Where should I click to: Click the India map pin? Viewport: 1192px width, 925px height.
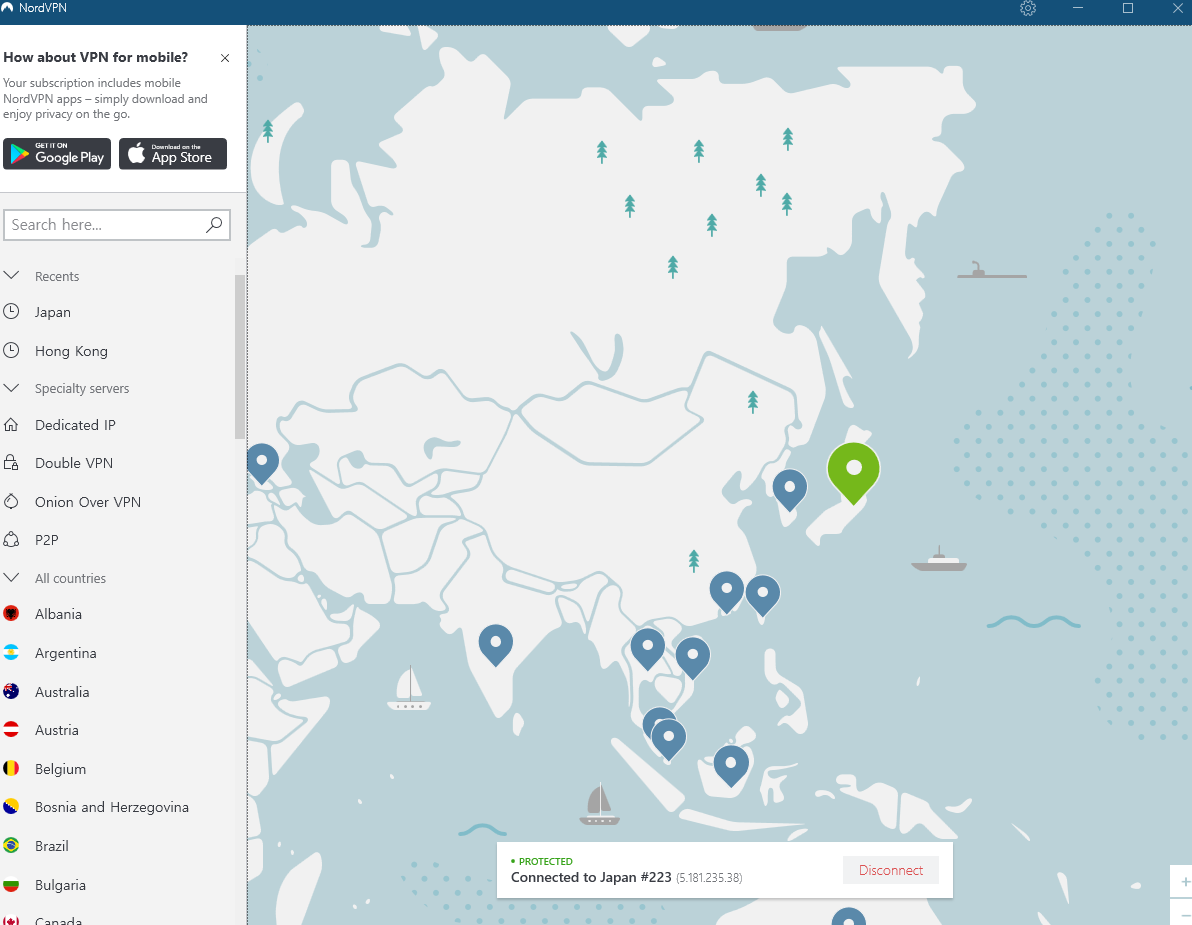tap(496, 646)
